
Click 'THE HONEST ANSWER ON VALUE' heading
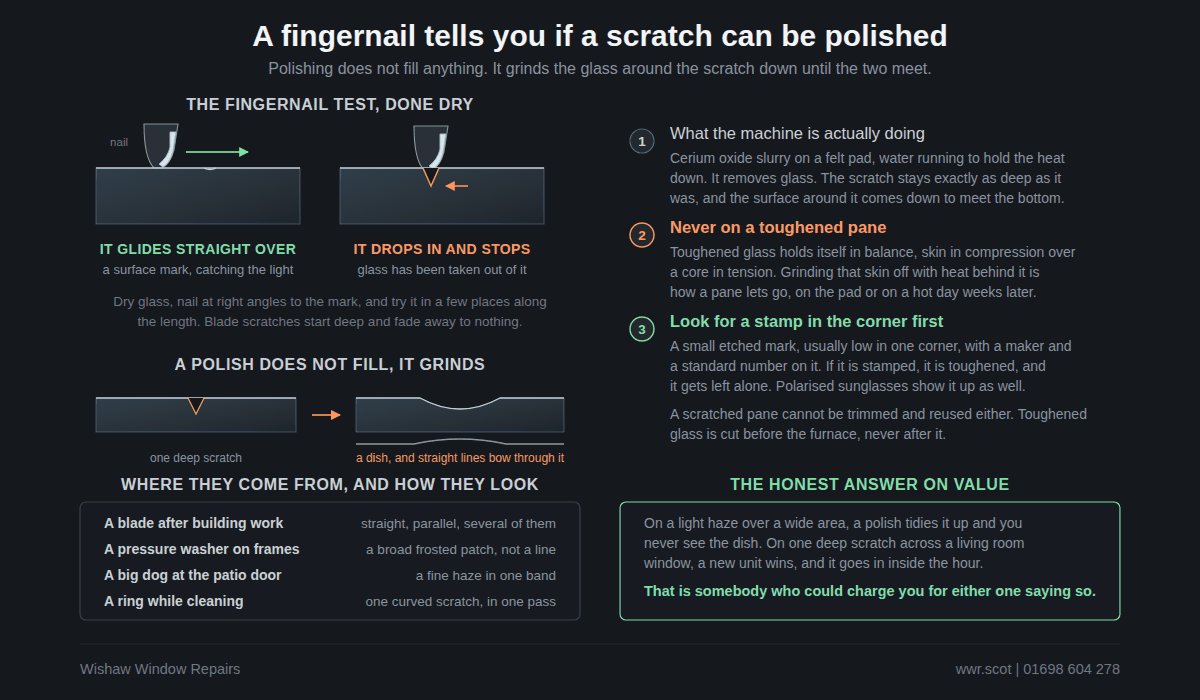tap(870, 484)
